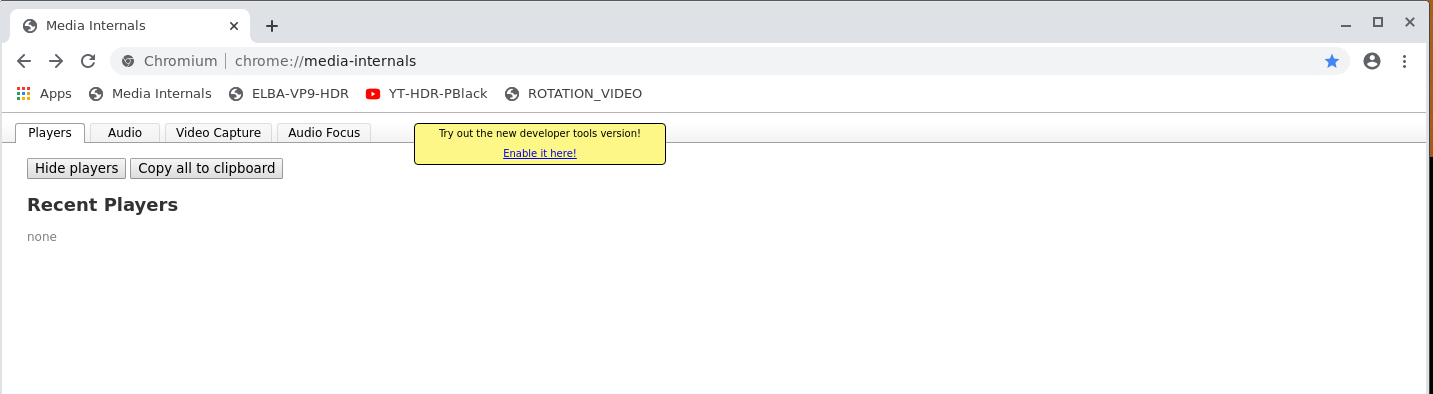Click the 'none' players text
Image resolution: width=1433 pixels, height=394 pixels.
coord(42,237)
